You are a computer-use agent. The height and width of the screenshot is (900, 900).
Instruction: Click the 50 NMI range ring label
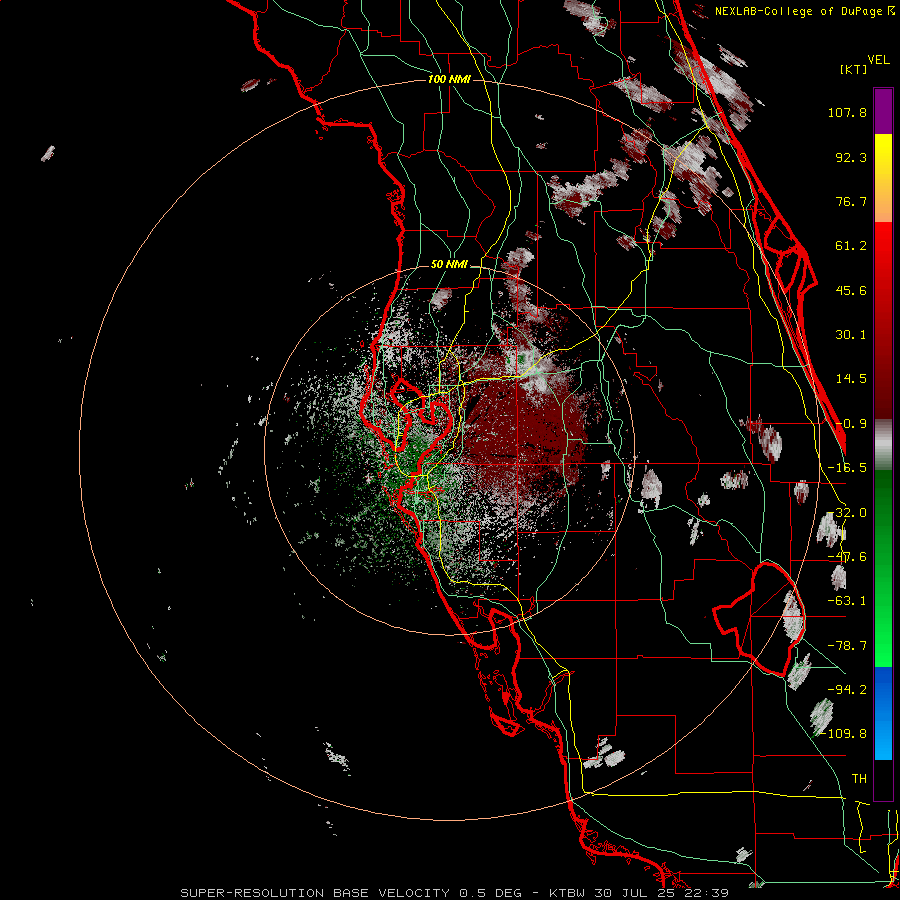click(449, 265)
